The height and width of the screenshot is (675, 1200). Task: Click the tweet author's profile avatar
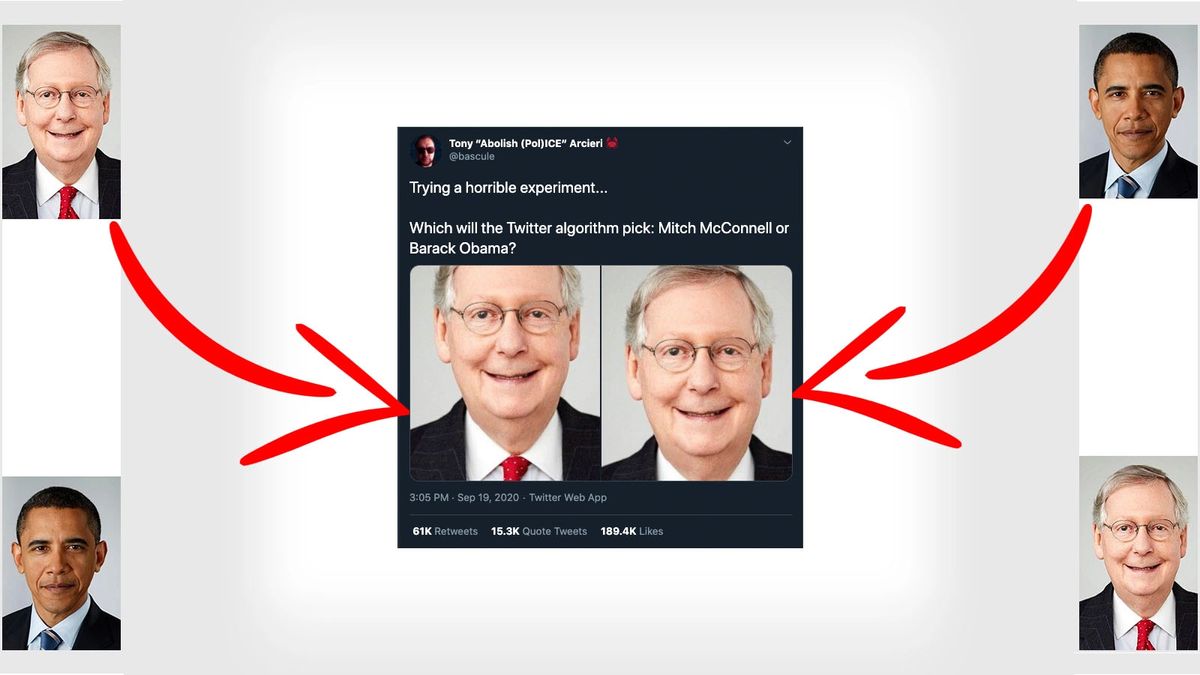(x=426, y=150)
